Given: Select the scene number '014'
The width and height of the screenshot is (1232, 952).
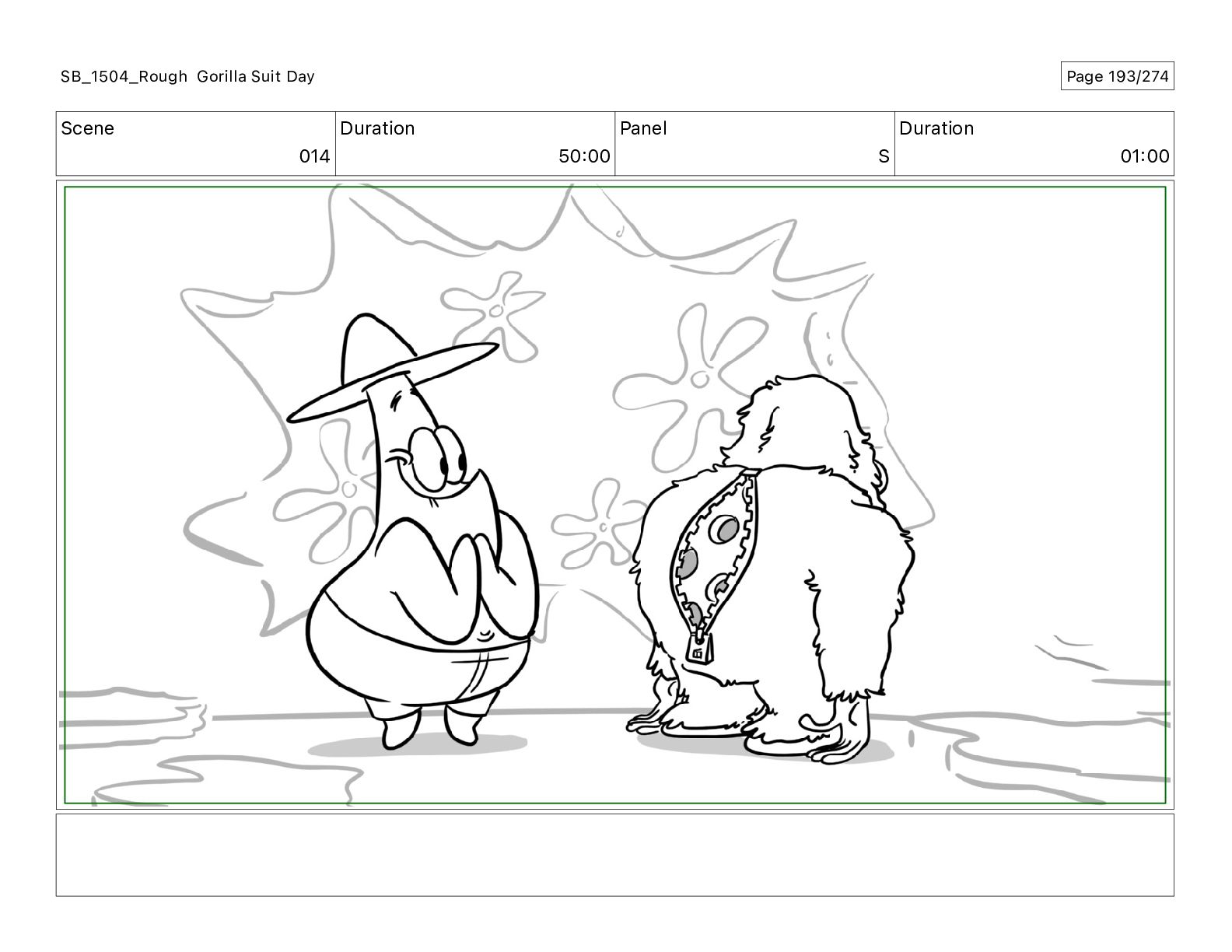Looking at the screenshot, I should click(315, 156).
